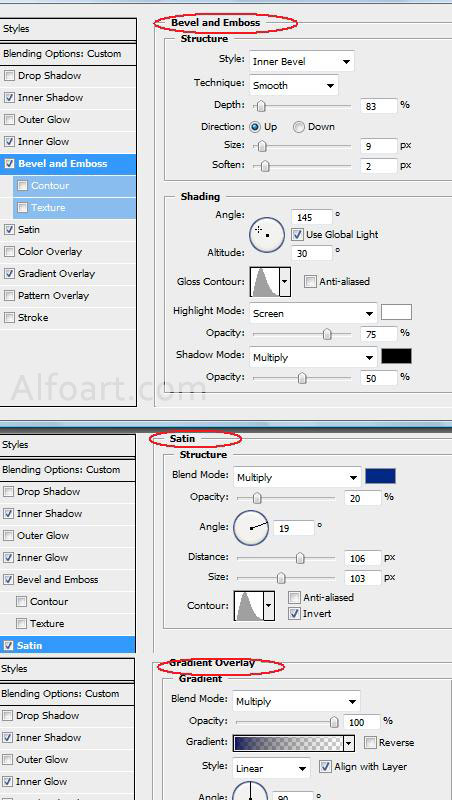Open the Technique dropdown showing Smooth
This screenshot has height=800, width=452.
pos(293,85)
